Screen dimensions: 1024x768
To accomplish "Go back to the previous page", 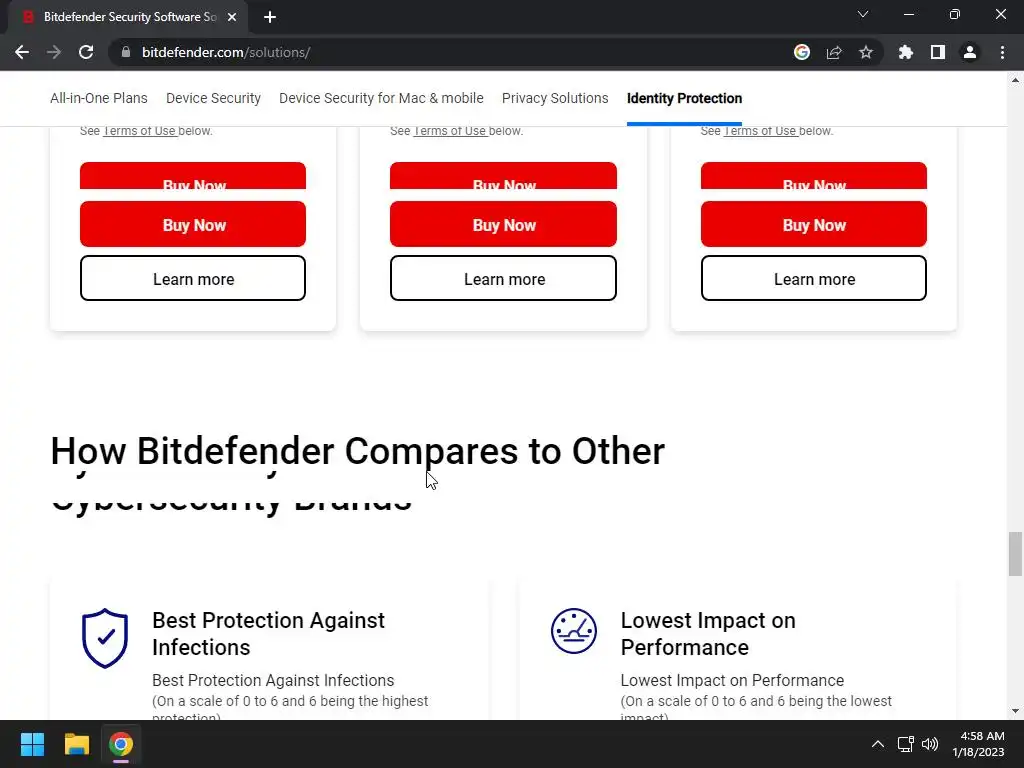I will [x=22, y=52].
